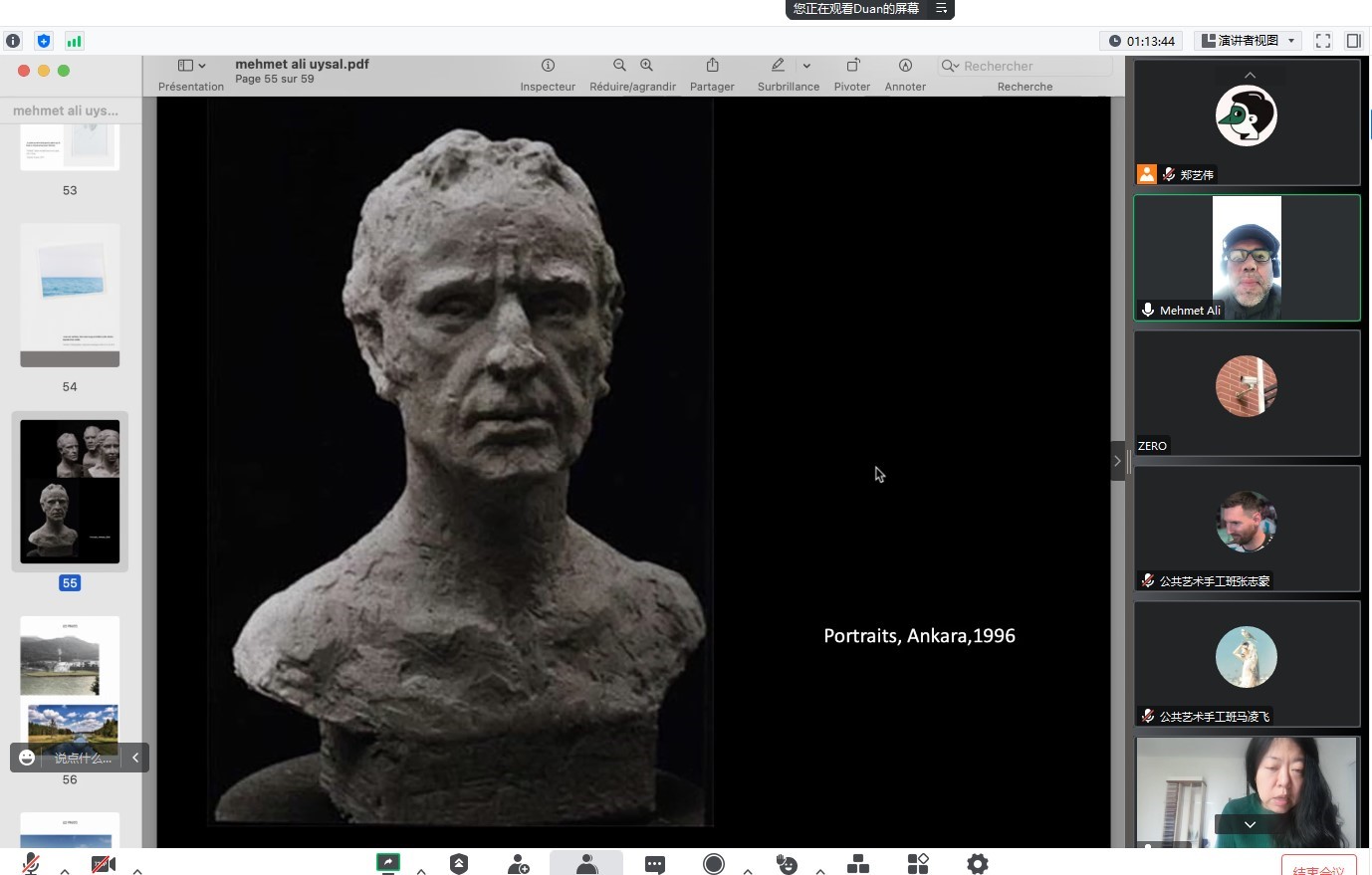Image resolution: width=1372 pixels, height=875 pixels.
Task: Open the screen-share options menu at top
Action: pyautogui.click(x=941, y=9)
